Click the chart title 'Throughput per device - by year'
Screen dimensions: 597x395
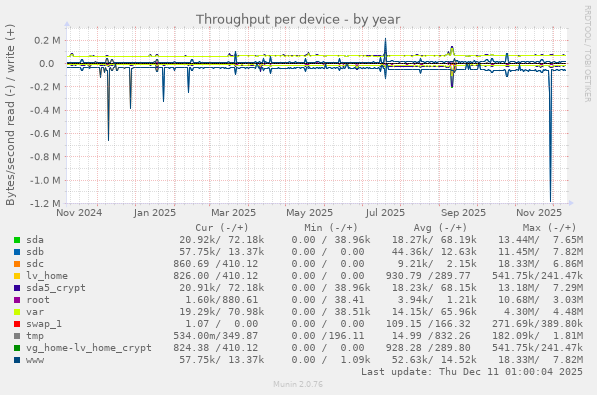tap(298, 19)
